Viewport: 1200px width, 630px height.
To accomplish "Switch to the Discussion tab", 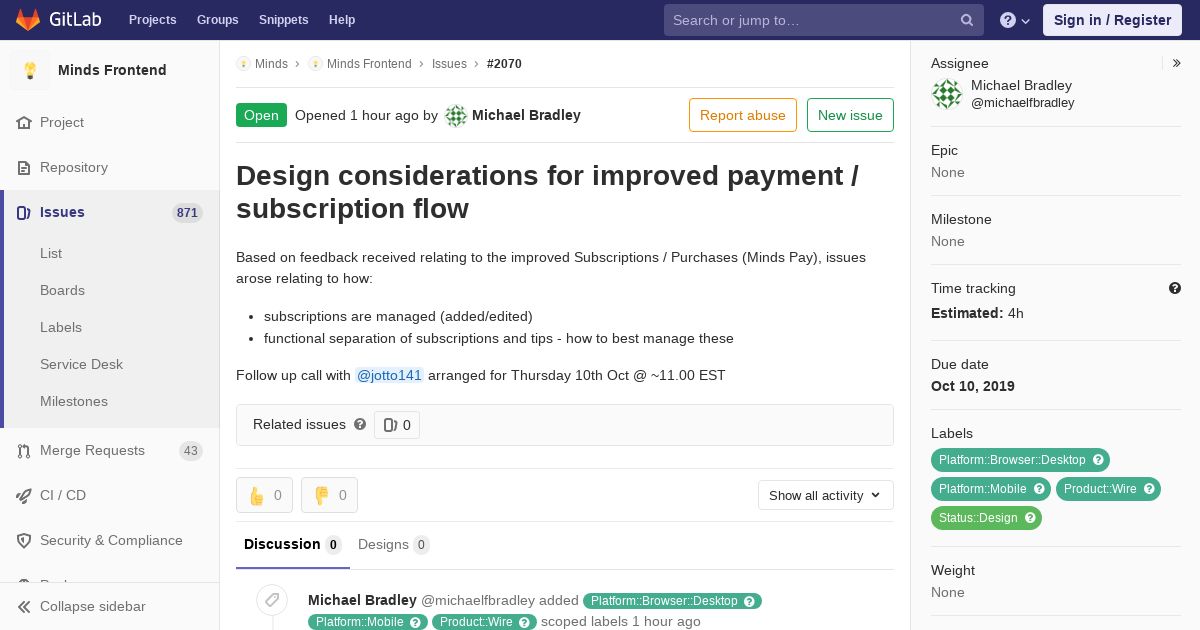I will point(293,544).
